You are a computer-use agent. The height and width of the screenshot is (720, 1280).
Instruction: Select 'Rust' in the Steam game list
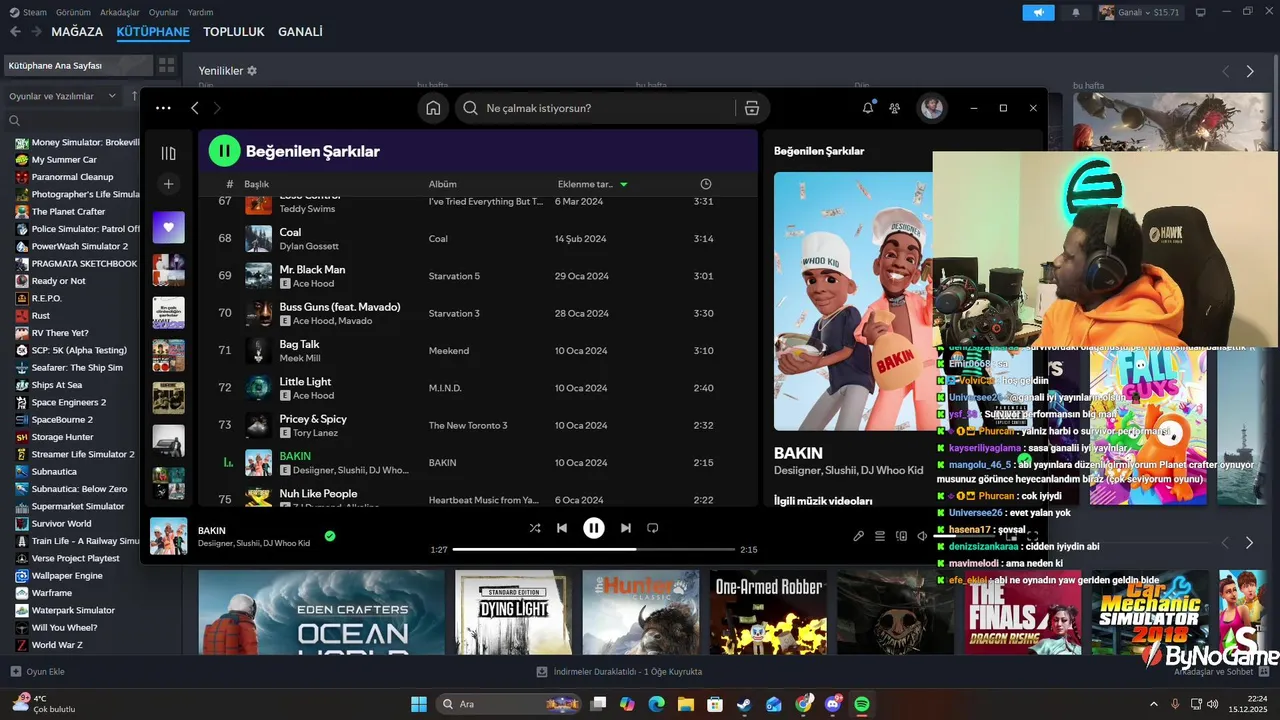pyautogui.click(x=41, y=315)
